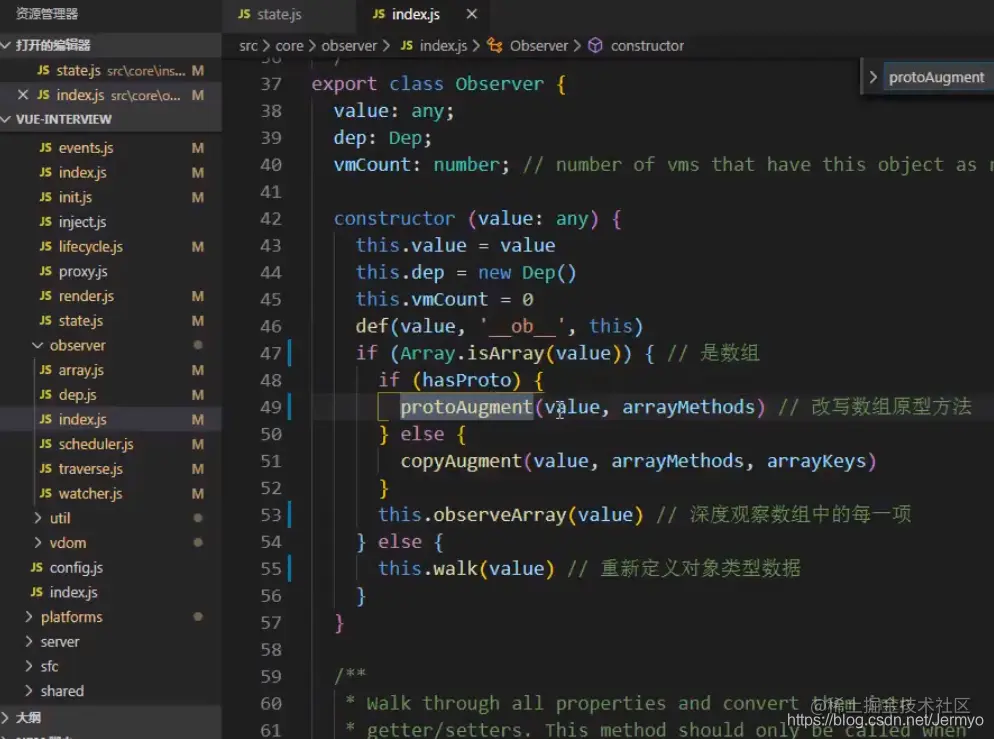The width and height of the screenshot is (994, 739).
Task: Close index.js in the open editors list
Action: click(23, 95)
